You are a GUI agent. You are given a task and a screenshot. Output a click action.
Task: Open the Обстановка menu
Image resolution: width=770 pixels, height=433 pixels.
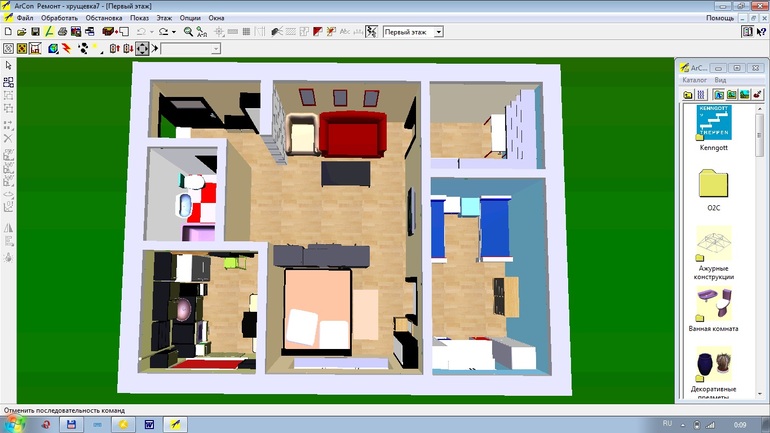click(104, 18)
